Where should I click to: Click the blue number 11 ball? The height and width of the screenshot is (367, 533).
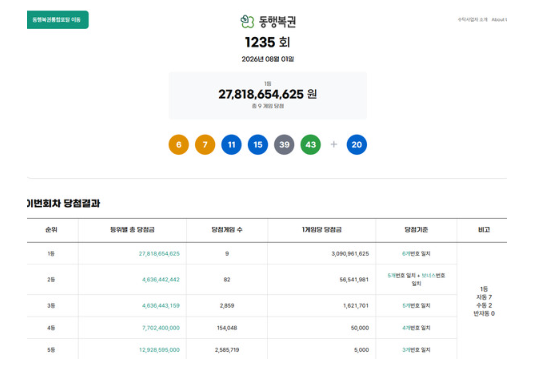(x=231, y=145)
